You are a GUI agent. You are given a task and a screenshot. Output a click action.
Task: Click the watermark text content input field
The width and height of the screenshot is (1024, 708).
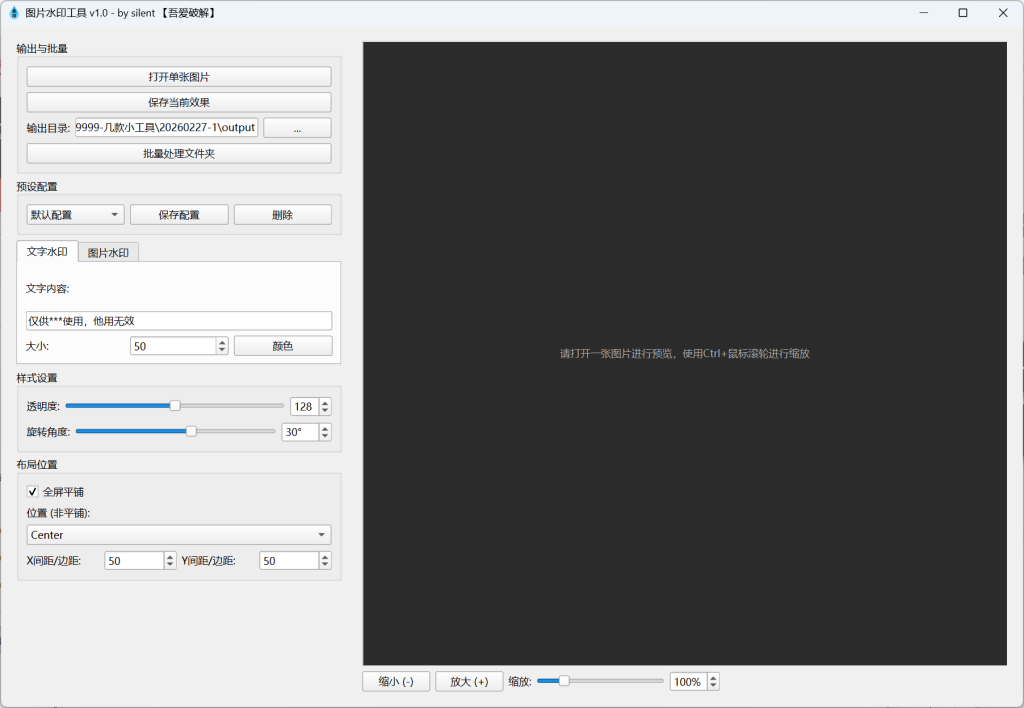pyautogui.click(x=178, y=321)
